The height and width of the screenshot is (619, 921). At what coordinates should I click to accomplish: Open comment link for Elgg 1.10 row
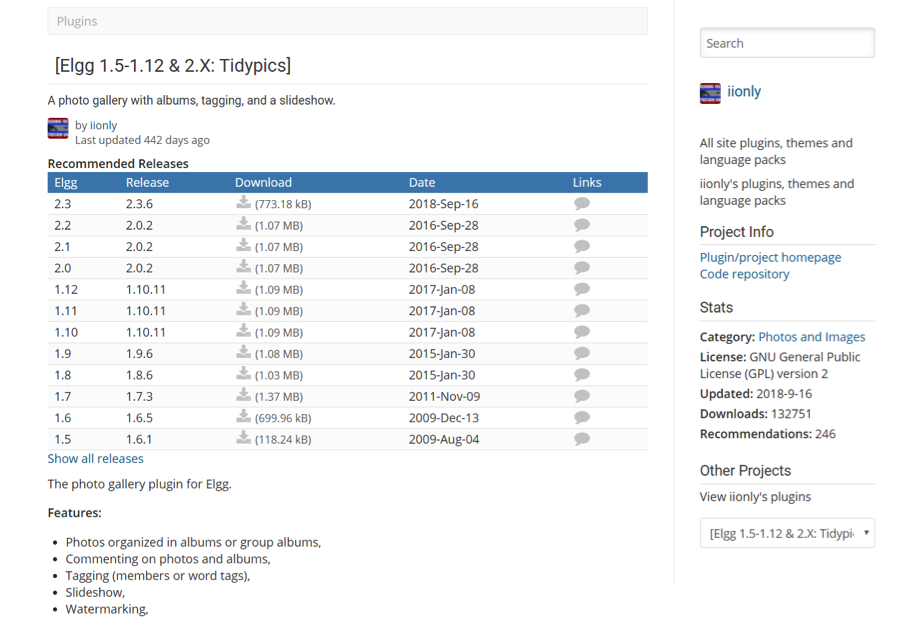pos(582,332)
